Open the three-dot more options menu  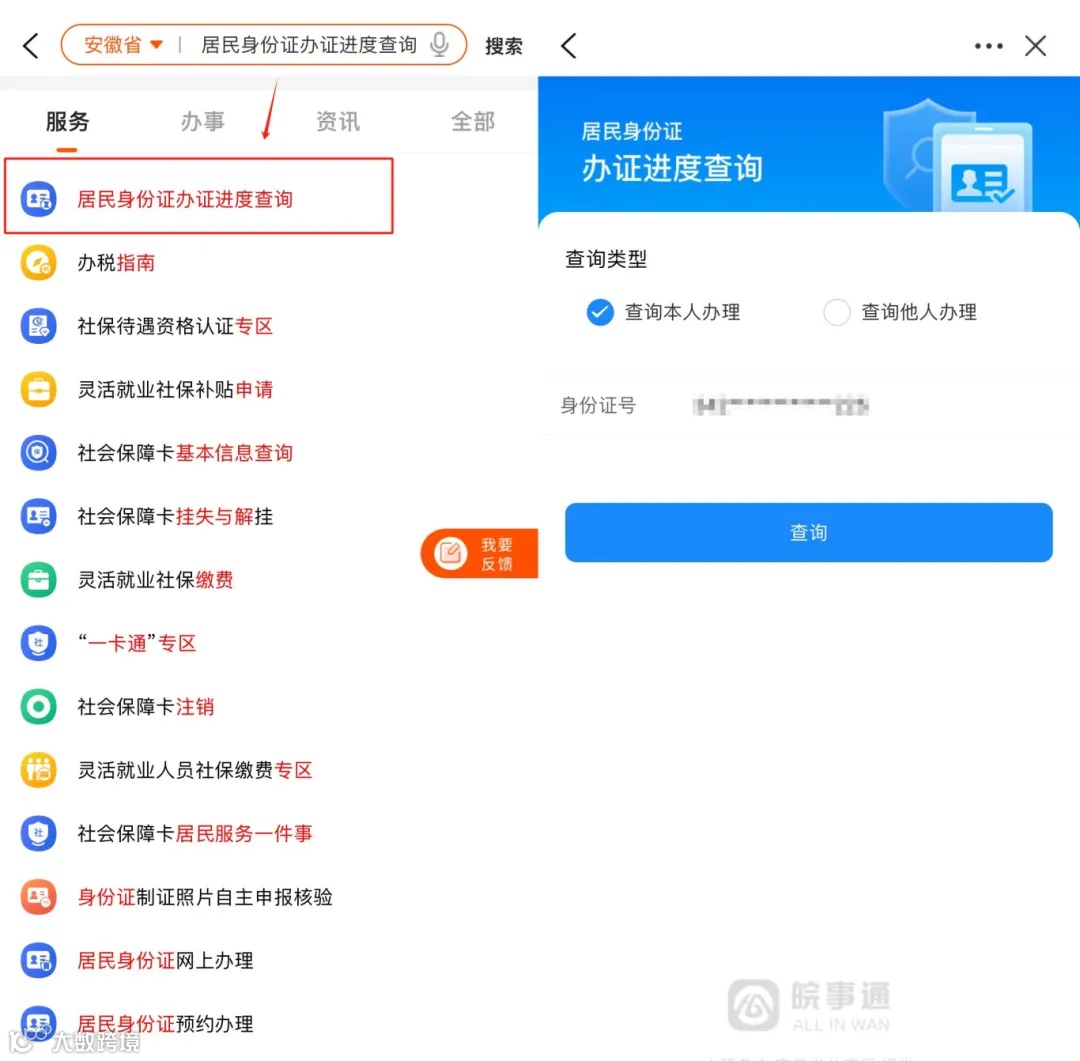pyautogui.click(x=988, y=46)
